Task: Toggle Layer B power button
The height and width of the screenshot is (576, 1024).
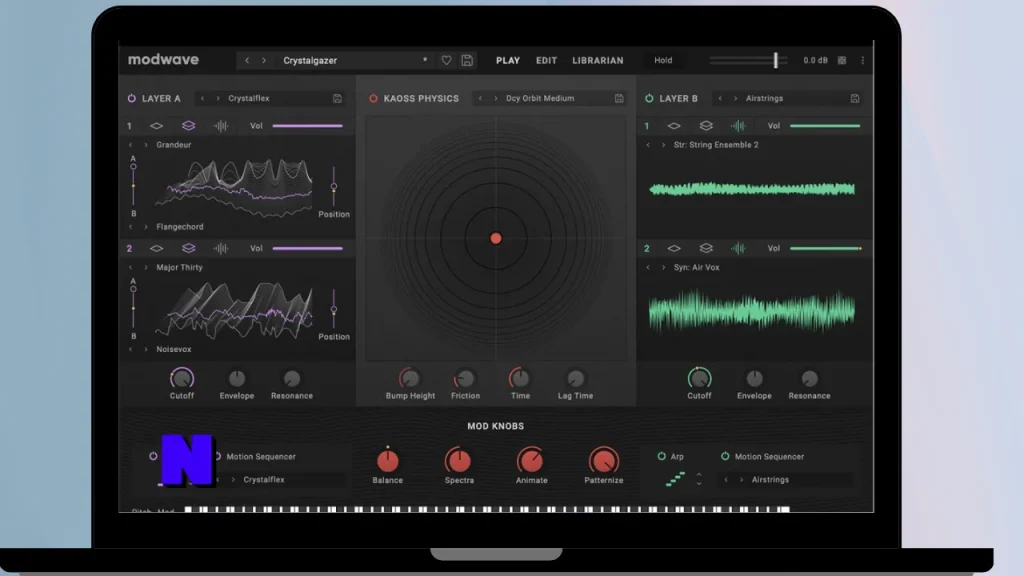Action: pos(649,99)
